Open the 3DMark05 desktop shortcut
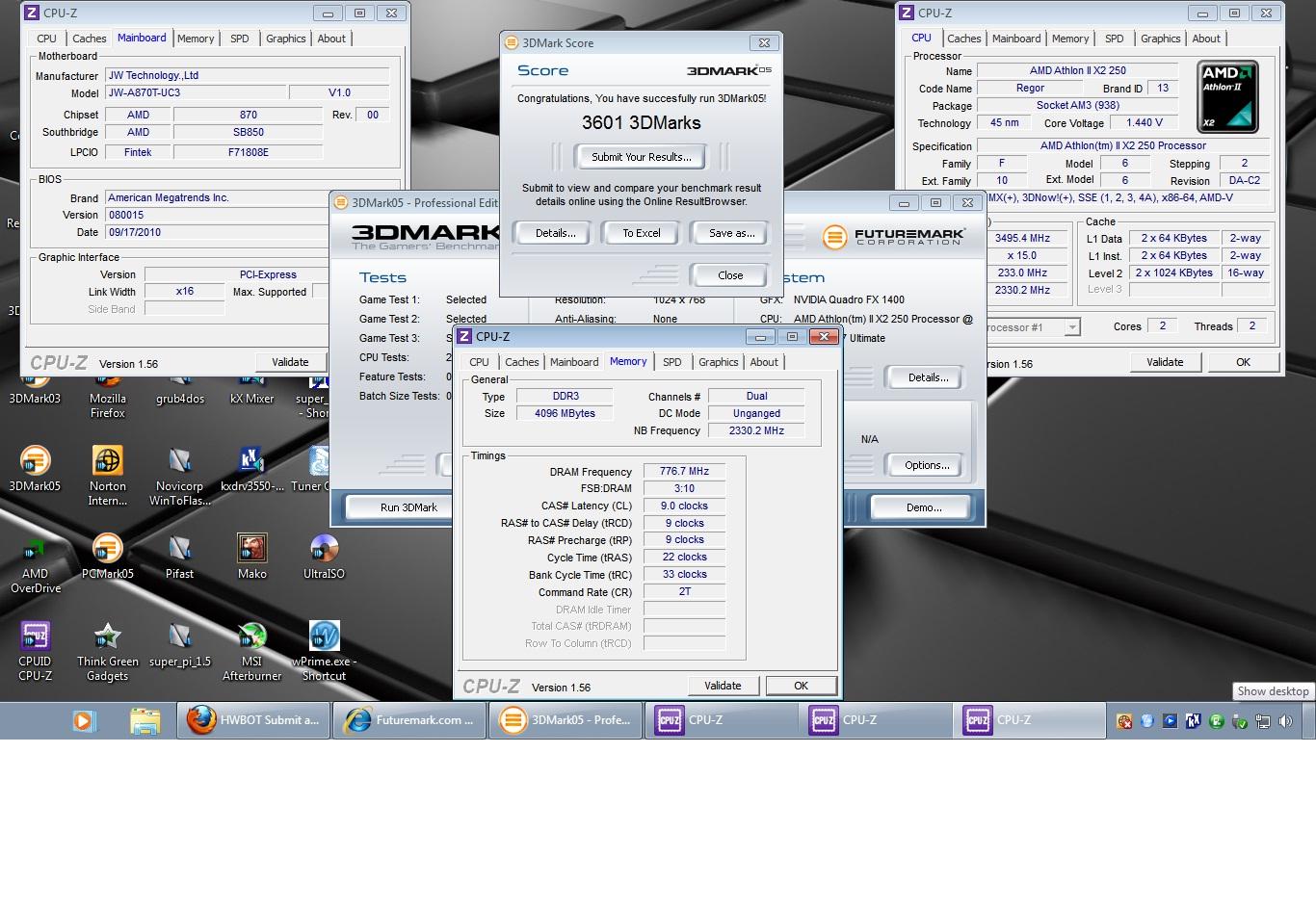The width and height of the screenshot is (1316, 909). tap(35, 469)
